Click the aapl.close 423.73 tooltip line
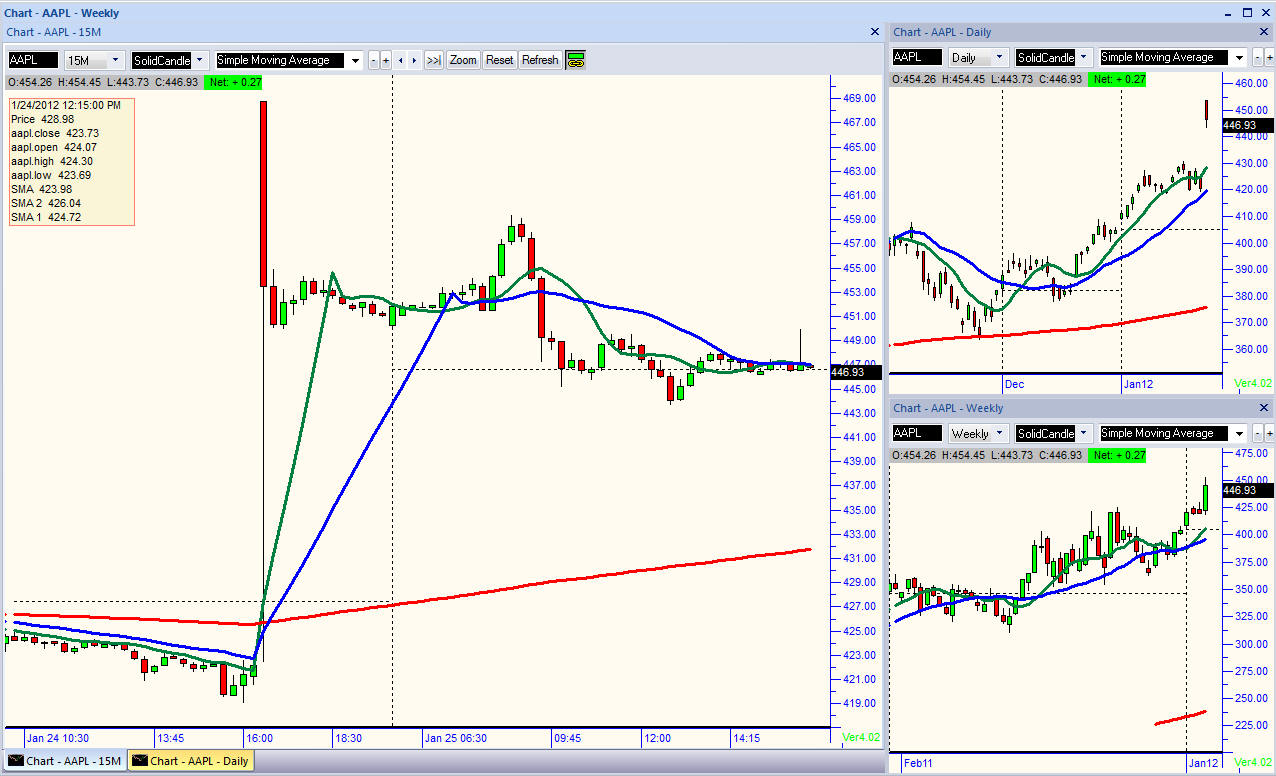This screenshot has width=1276, height=776. 54,133
